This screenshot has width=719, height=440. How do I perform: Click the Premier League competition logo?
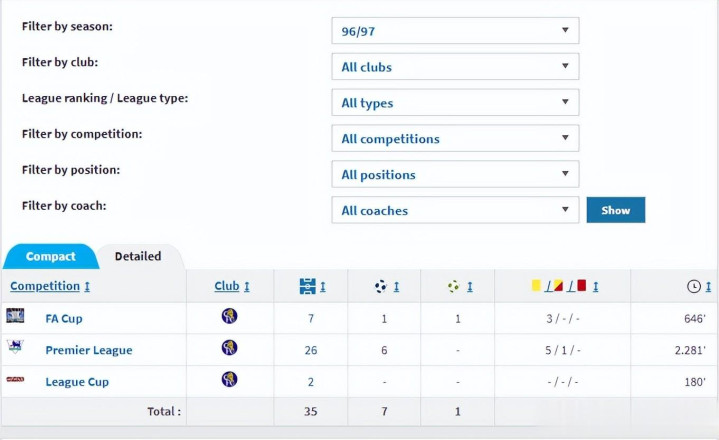point(15,348)
